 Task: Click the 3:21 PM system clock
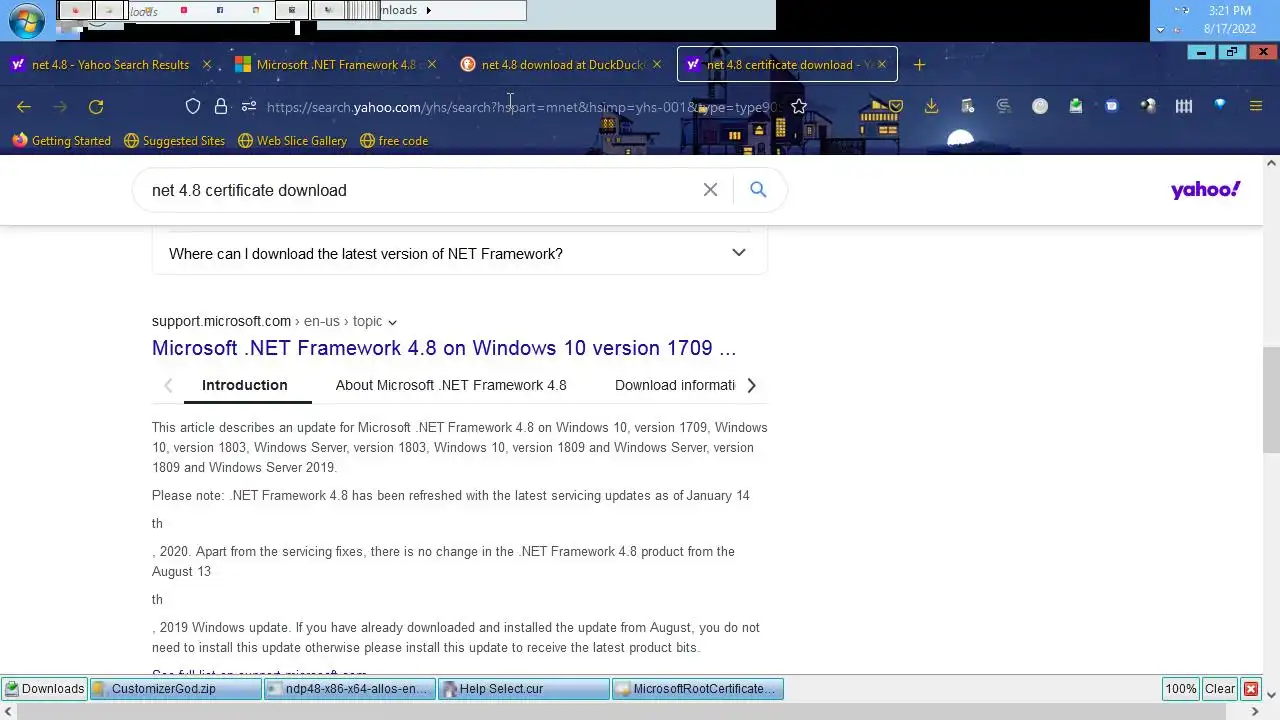[1229, 11]
